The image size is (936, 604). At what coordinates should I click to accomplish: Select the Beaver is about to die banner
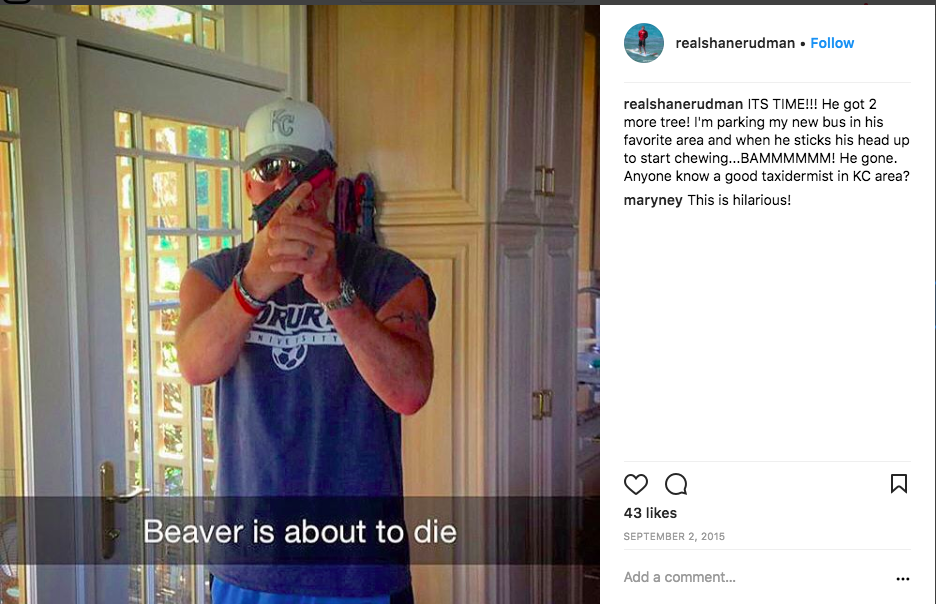[x=300, y=531]
